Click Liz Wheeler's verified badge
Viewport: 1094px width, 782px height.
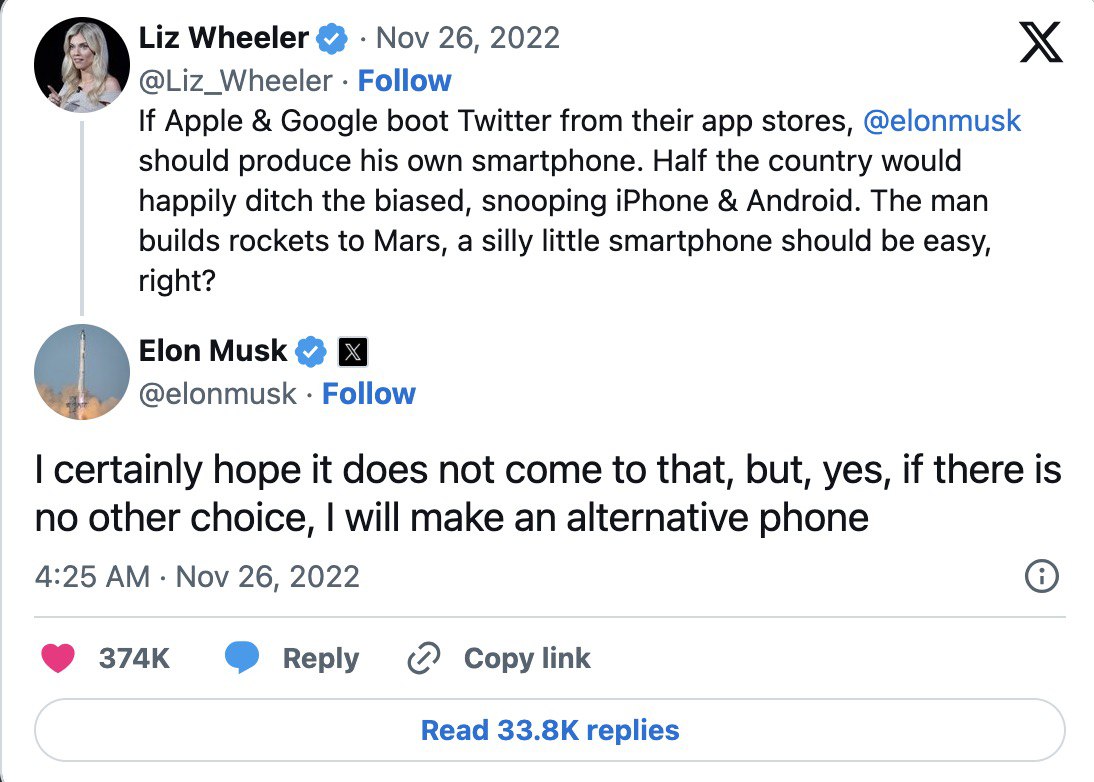[332, 39]
